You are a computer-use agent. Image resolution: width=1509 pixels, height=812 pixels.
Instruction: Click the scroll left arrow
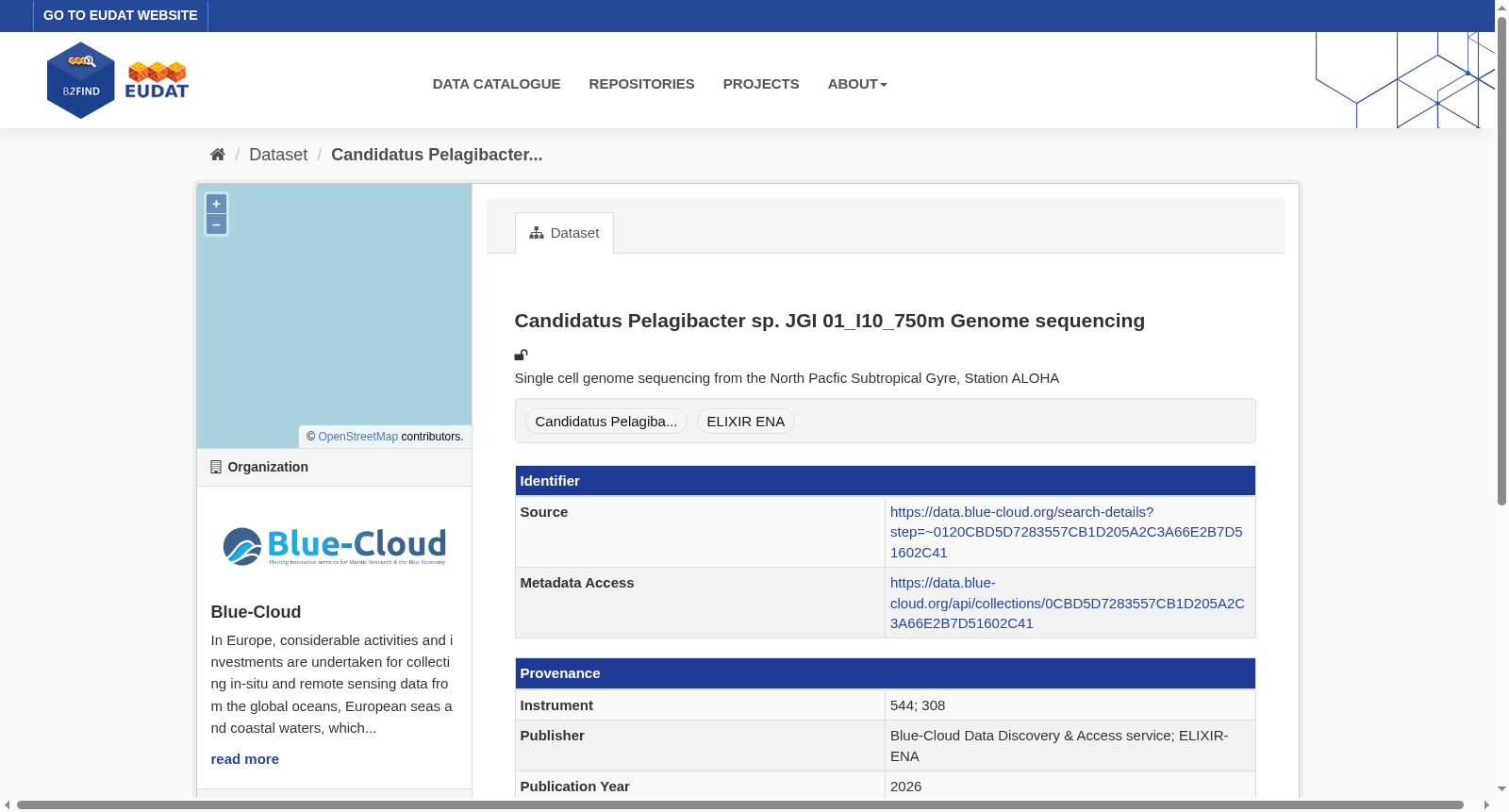[8, 805]
